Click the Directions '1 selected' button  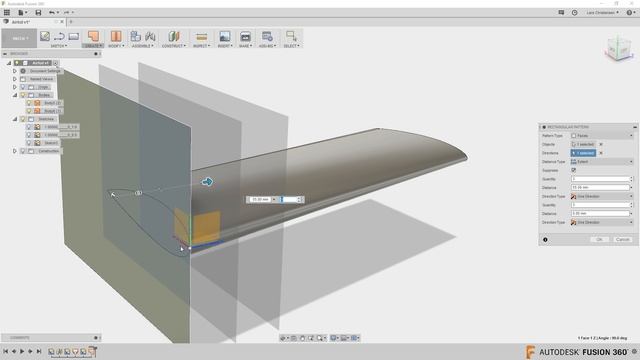point(583,153)
